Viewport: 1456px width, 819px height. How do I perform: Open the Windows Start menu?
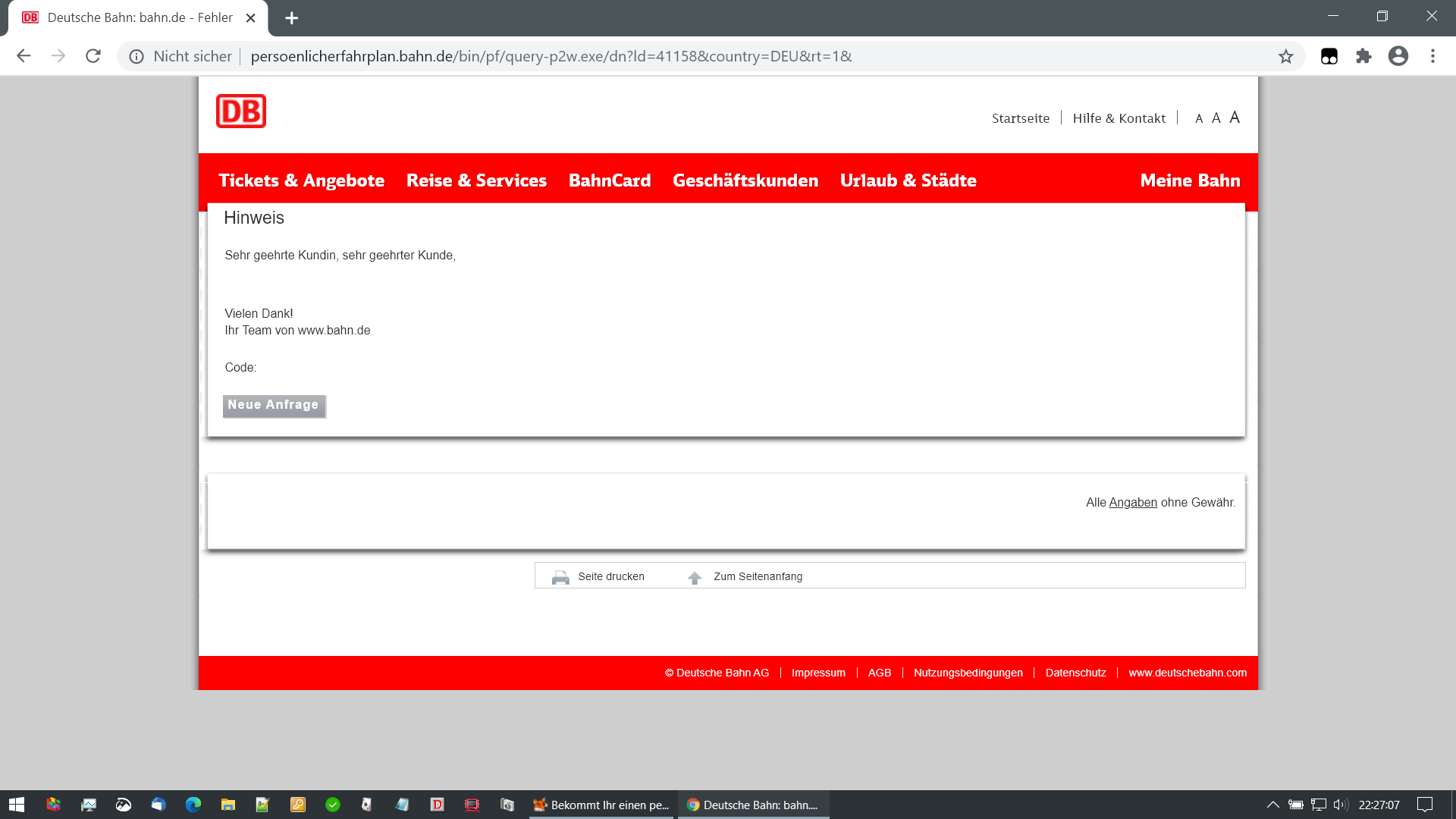tap(17, 805)
